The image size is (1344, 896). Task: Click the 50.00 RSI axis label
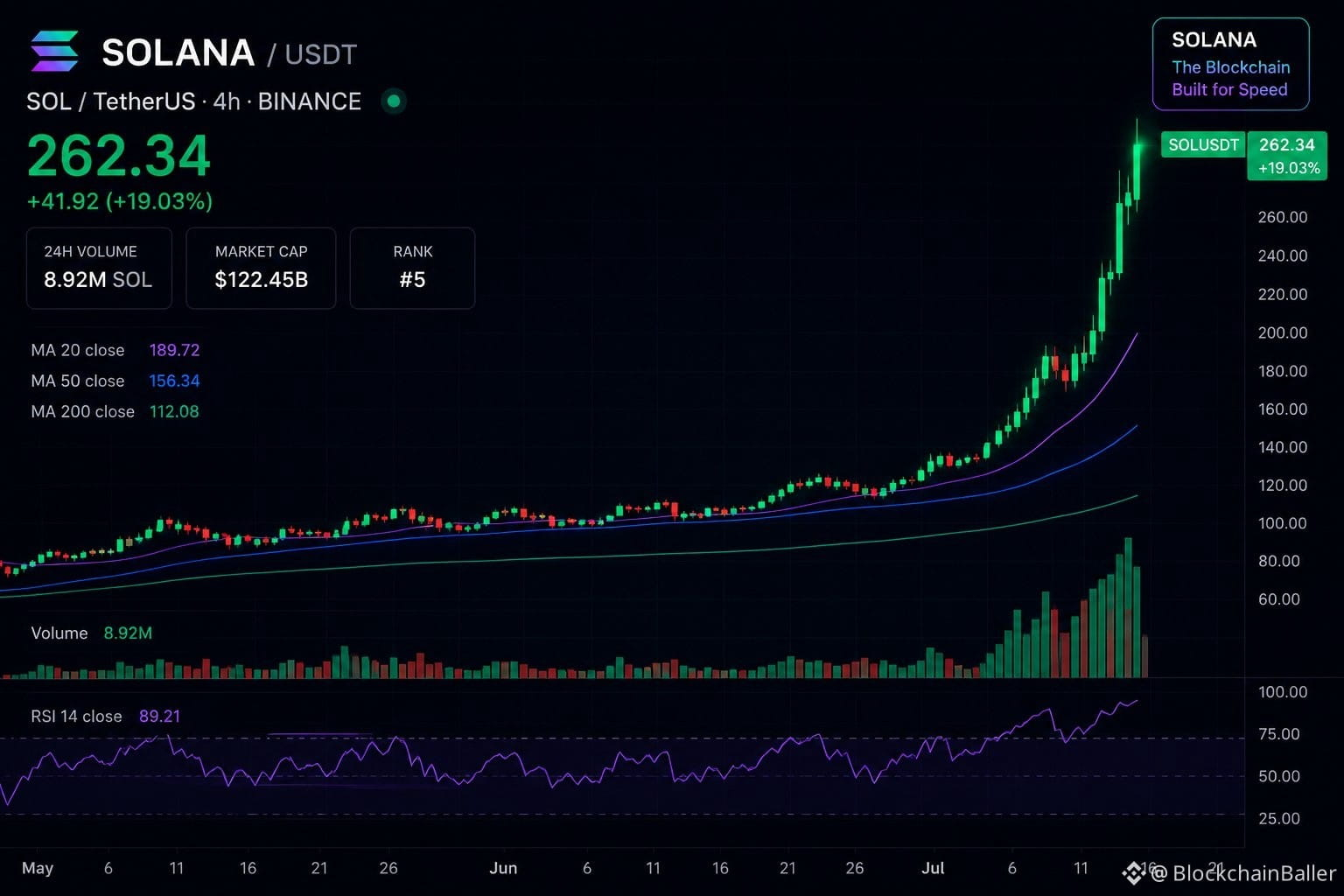click(1278, 776)
